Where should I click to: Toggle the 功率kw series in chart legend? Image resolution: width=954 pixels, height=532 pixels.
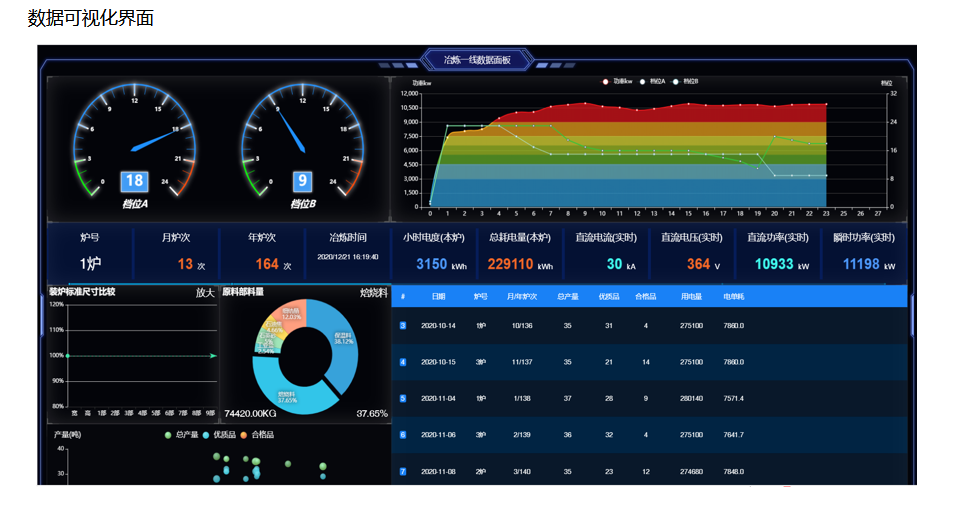coord(618,82)
